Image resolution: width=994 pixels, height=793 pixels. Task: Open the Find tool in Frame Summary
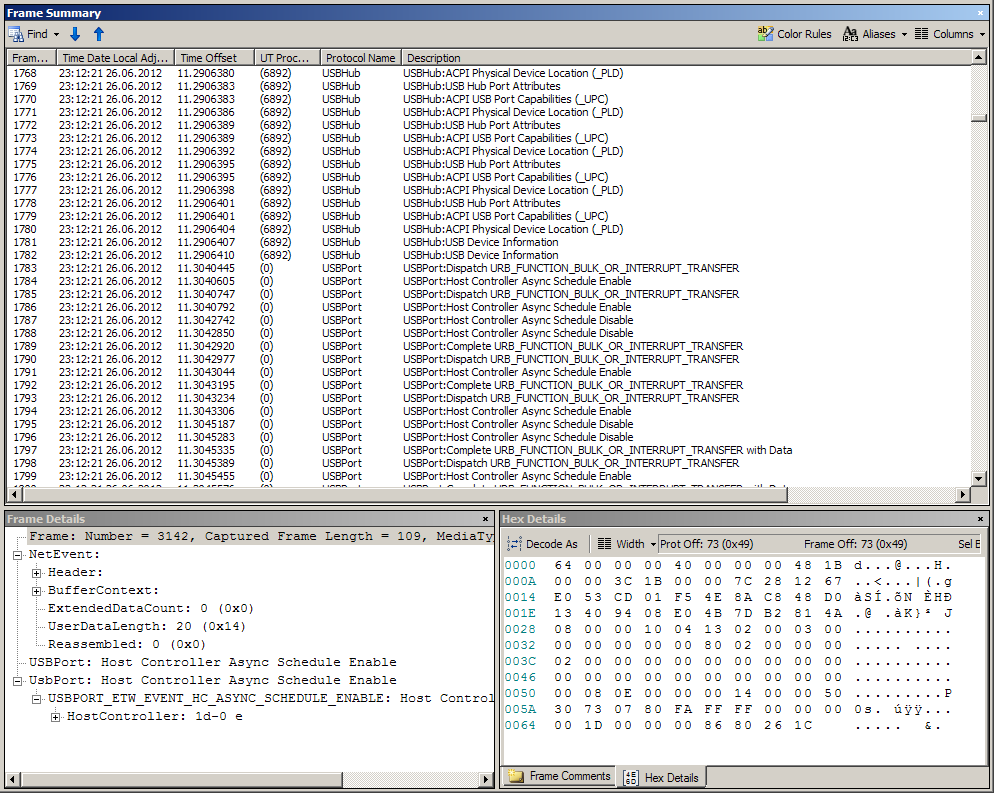[x=28, y=34]
